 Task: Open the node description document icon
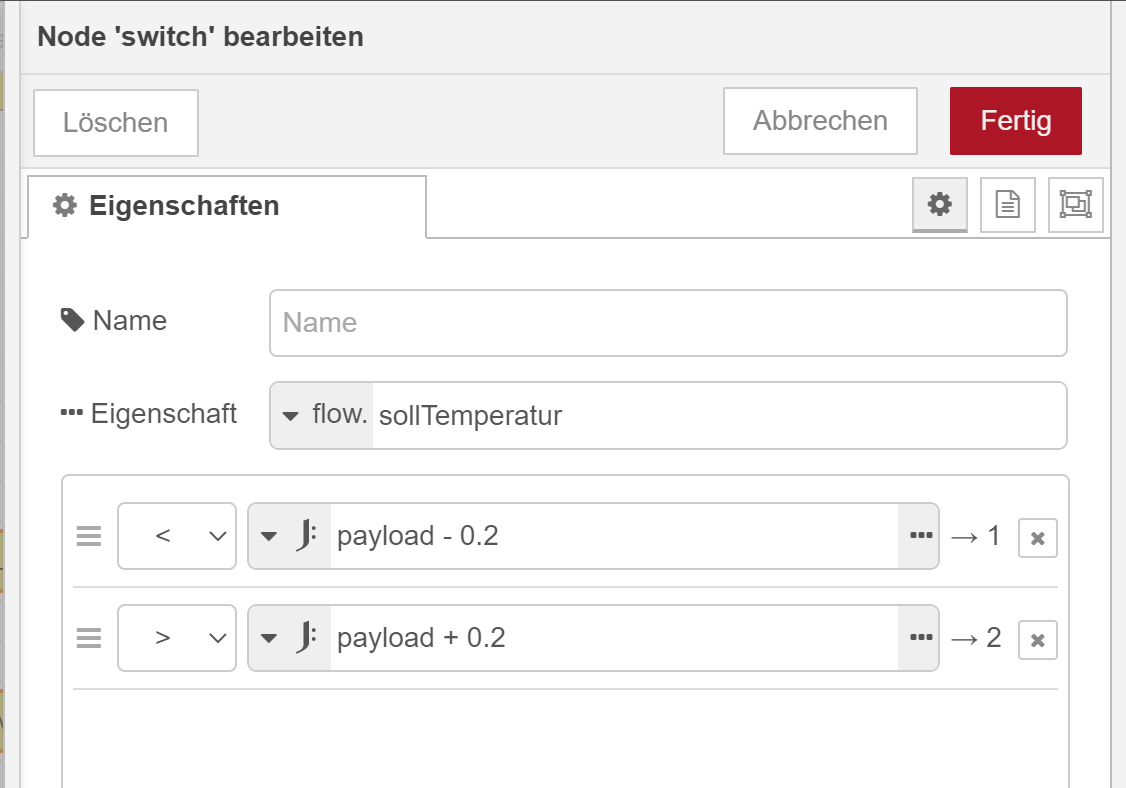1008,205
